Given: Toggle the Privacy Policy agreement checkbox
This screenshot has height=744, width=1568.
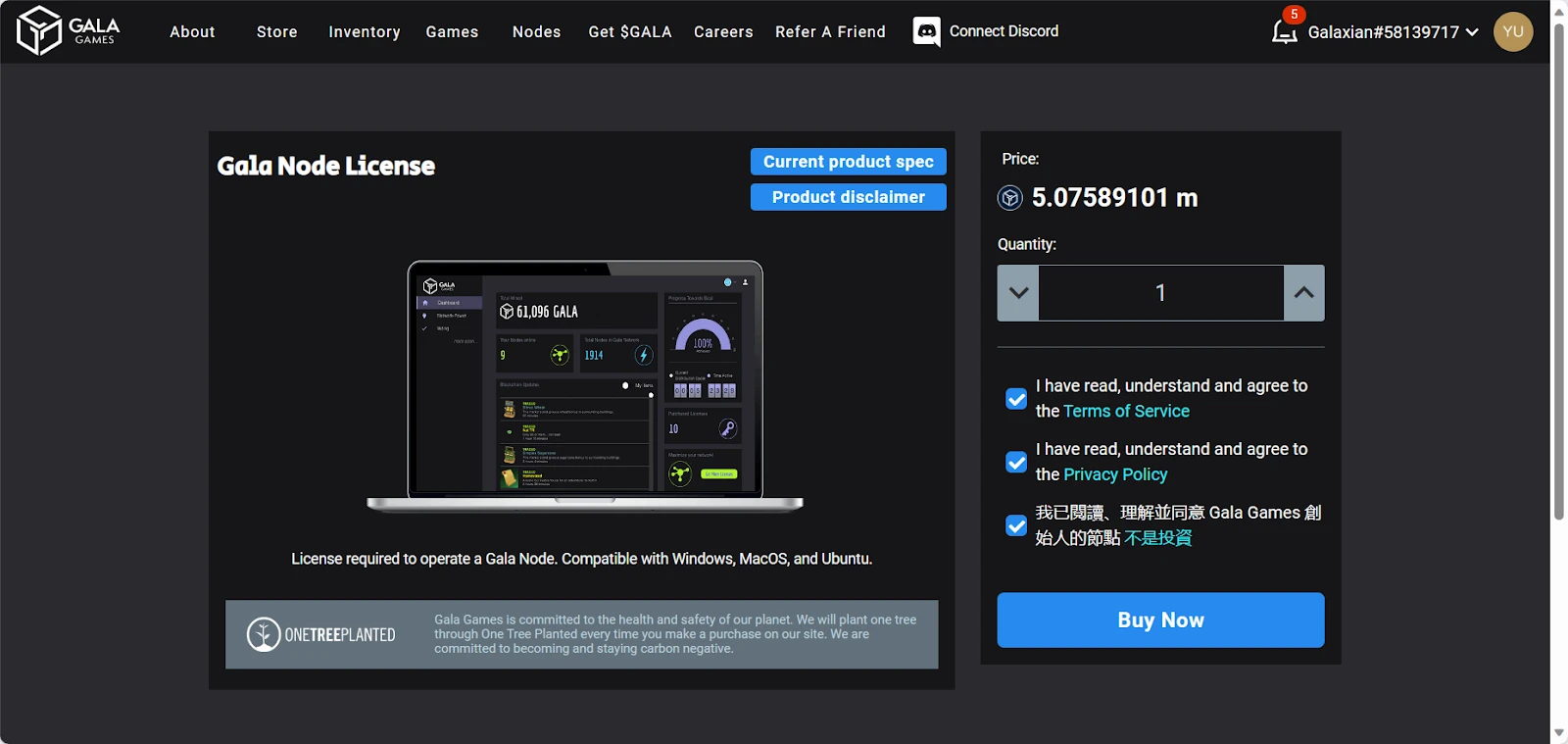Looking at the screenshot, I should (x=1016, y=462).
